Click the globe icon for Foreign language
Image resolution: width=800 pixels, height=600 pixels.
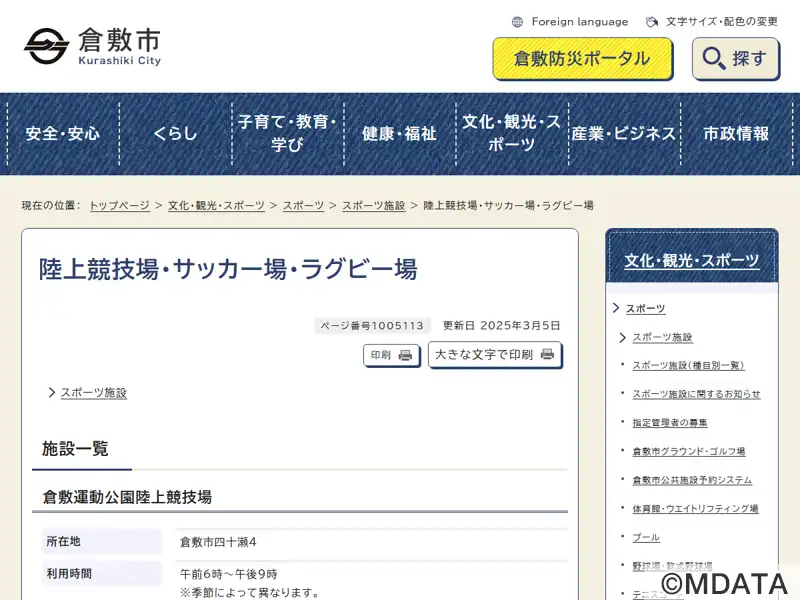[x=517, y=22]
